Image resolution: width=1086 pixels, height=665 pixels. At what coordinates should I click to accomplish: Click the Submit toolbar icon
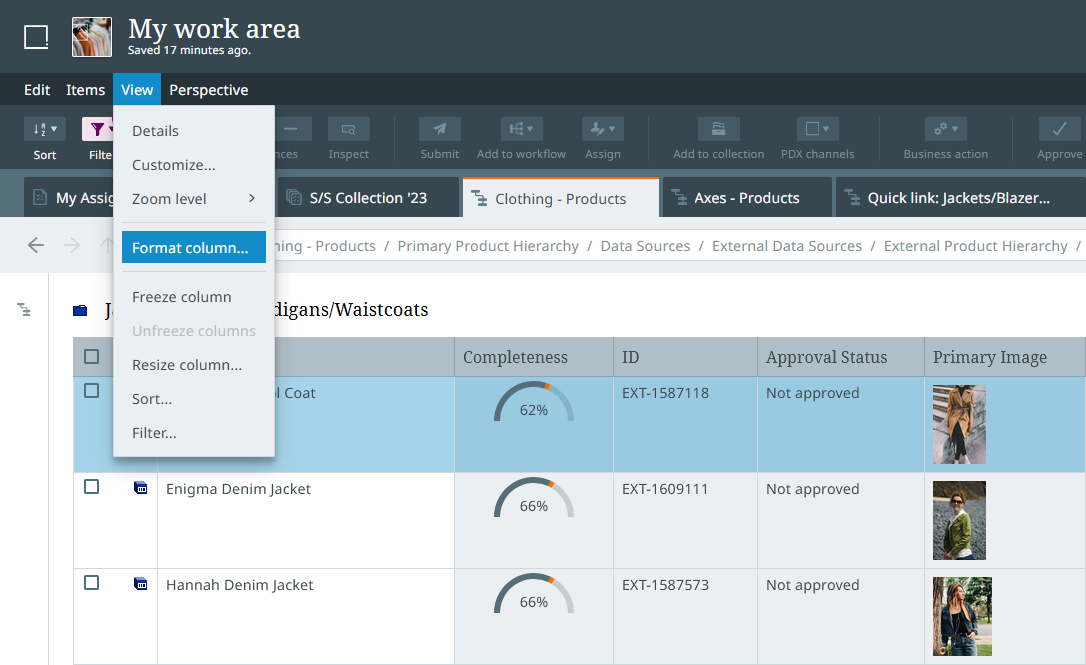click(439, 129)
